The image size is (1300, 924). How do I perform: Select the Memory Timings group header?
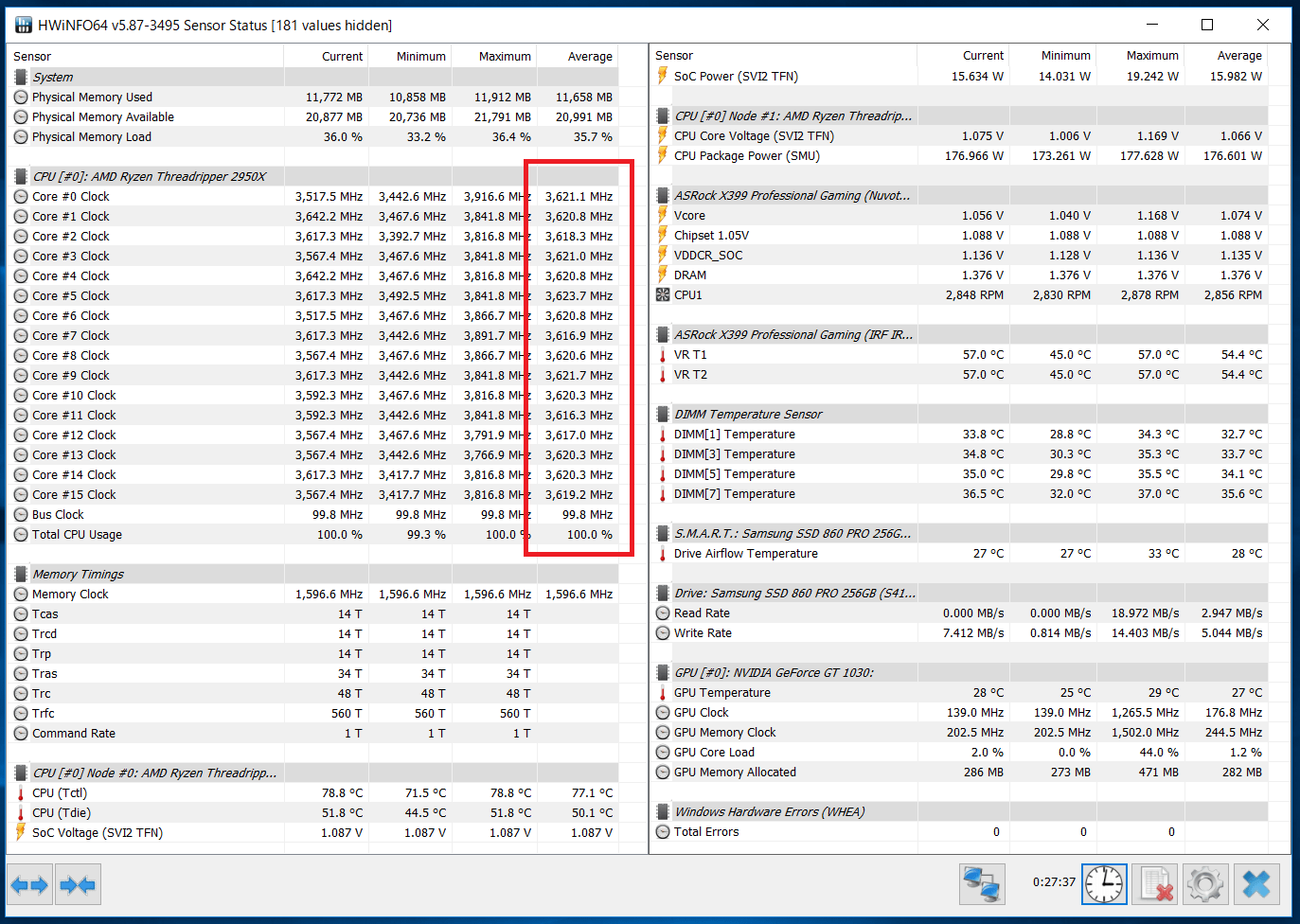(314, 574)
